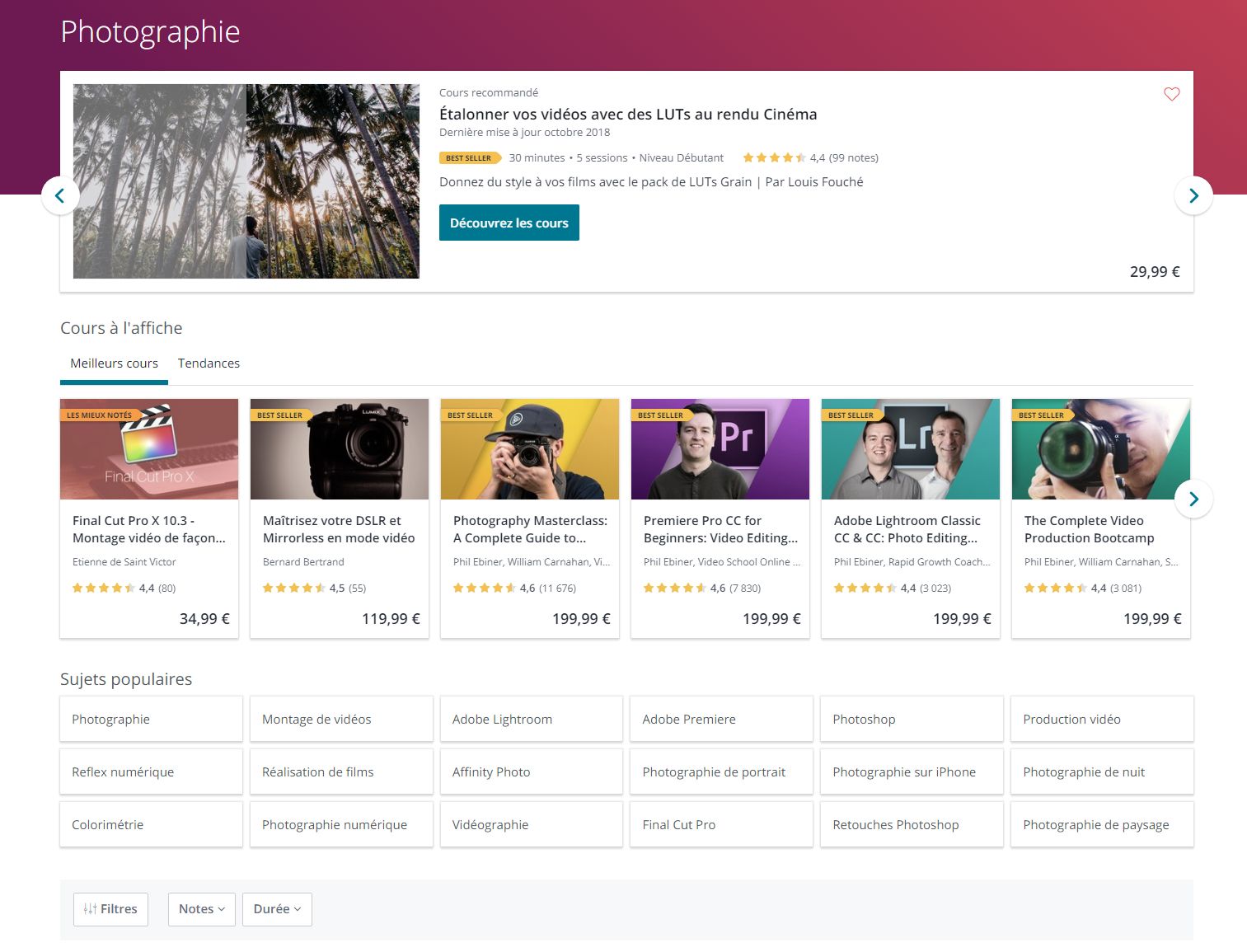Image resolution: width=1247 pixels, height=952 pixels.
Task: Click the 4,6 (7 830) rating on Premiere Pro course
Action: 701,589
